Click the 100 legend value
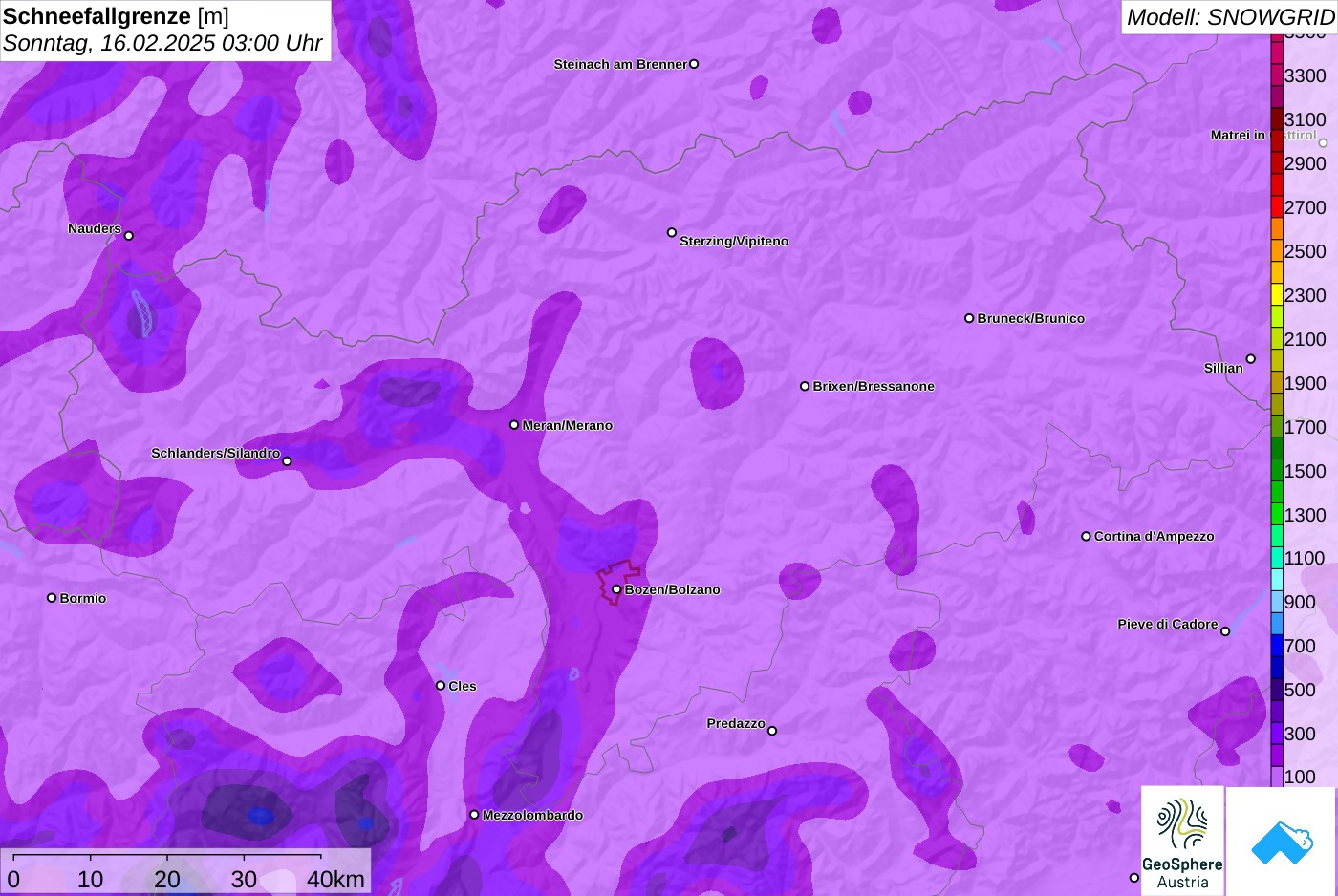This screenshot has width=1338, height=896. (1300, 777)
